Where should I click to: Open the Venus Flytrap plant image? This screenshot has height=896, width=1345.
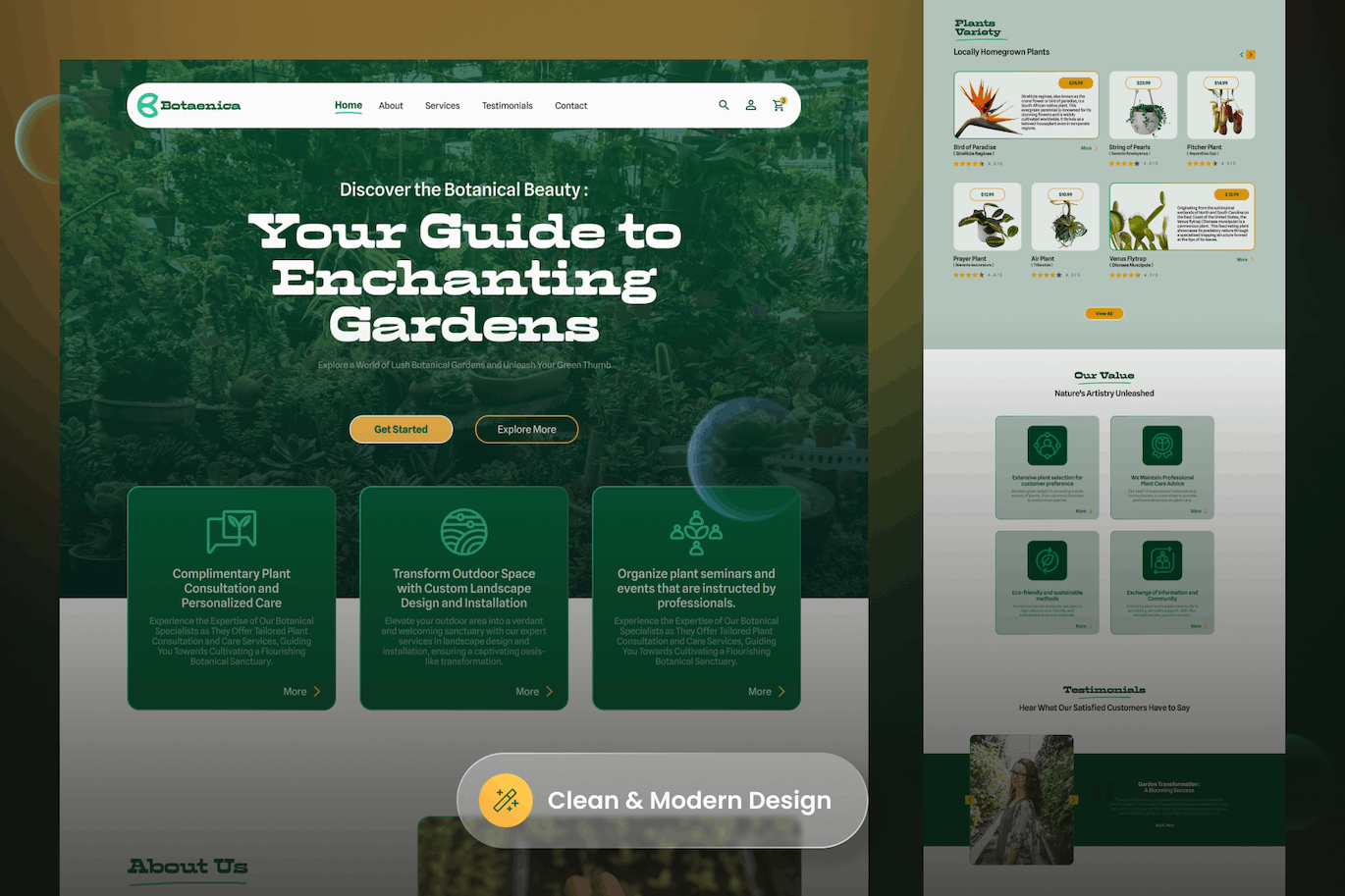(x=1142, y=219)
